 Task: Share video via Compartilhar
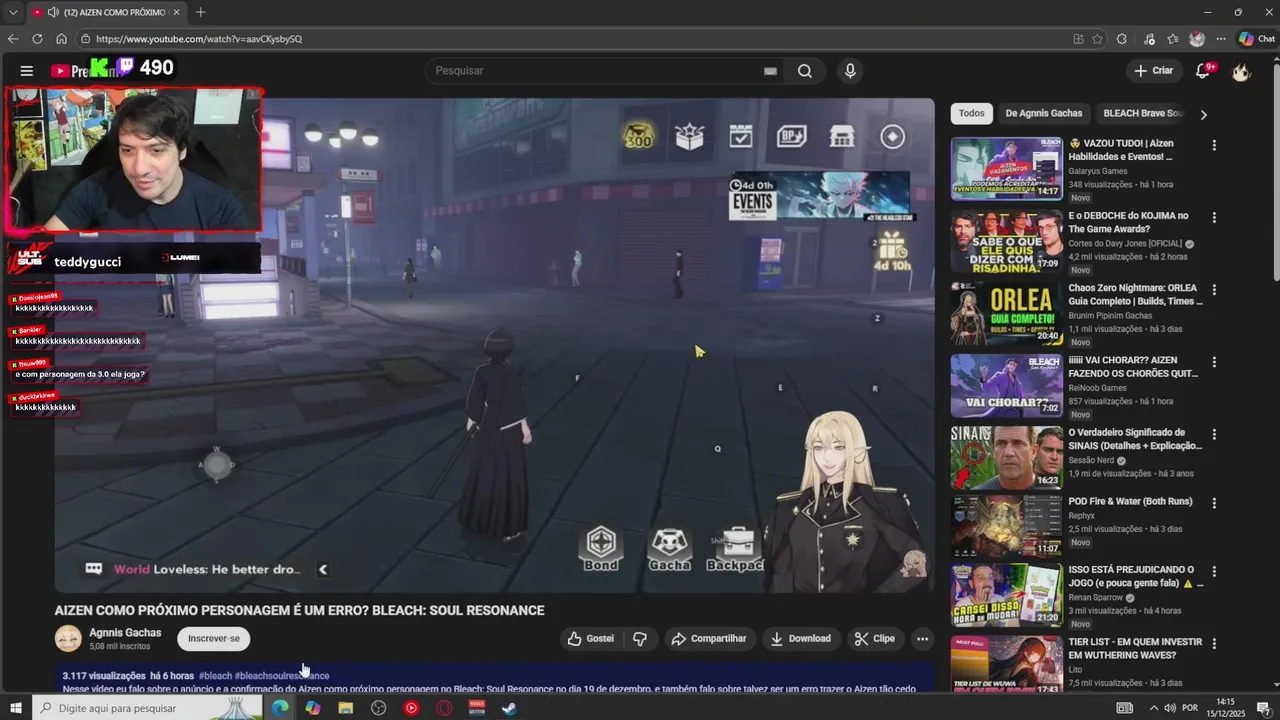(x=708, y=638)
